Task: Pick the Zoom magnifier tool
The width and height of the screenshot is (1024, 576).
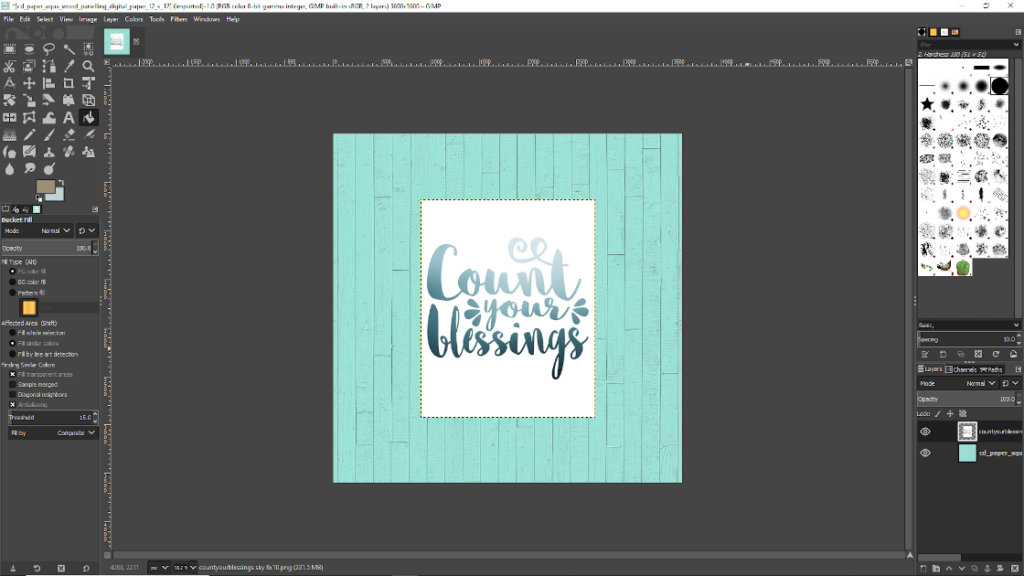Action: point(89,67)
